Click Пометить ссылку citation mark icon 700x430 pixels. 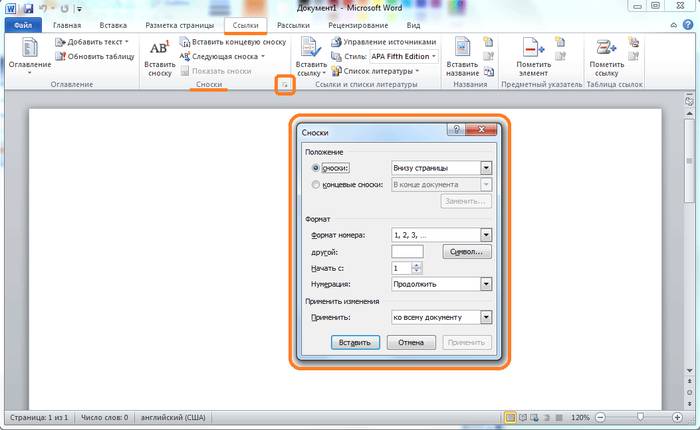coord(606,48)
